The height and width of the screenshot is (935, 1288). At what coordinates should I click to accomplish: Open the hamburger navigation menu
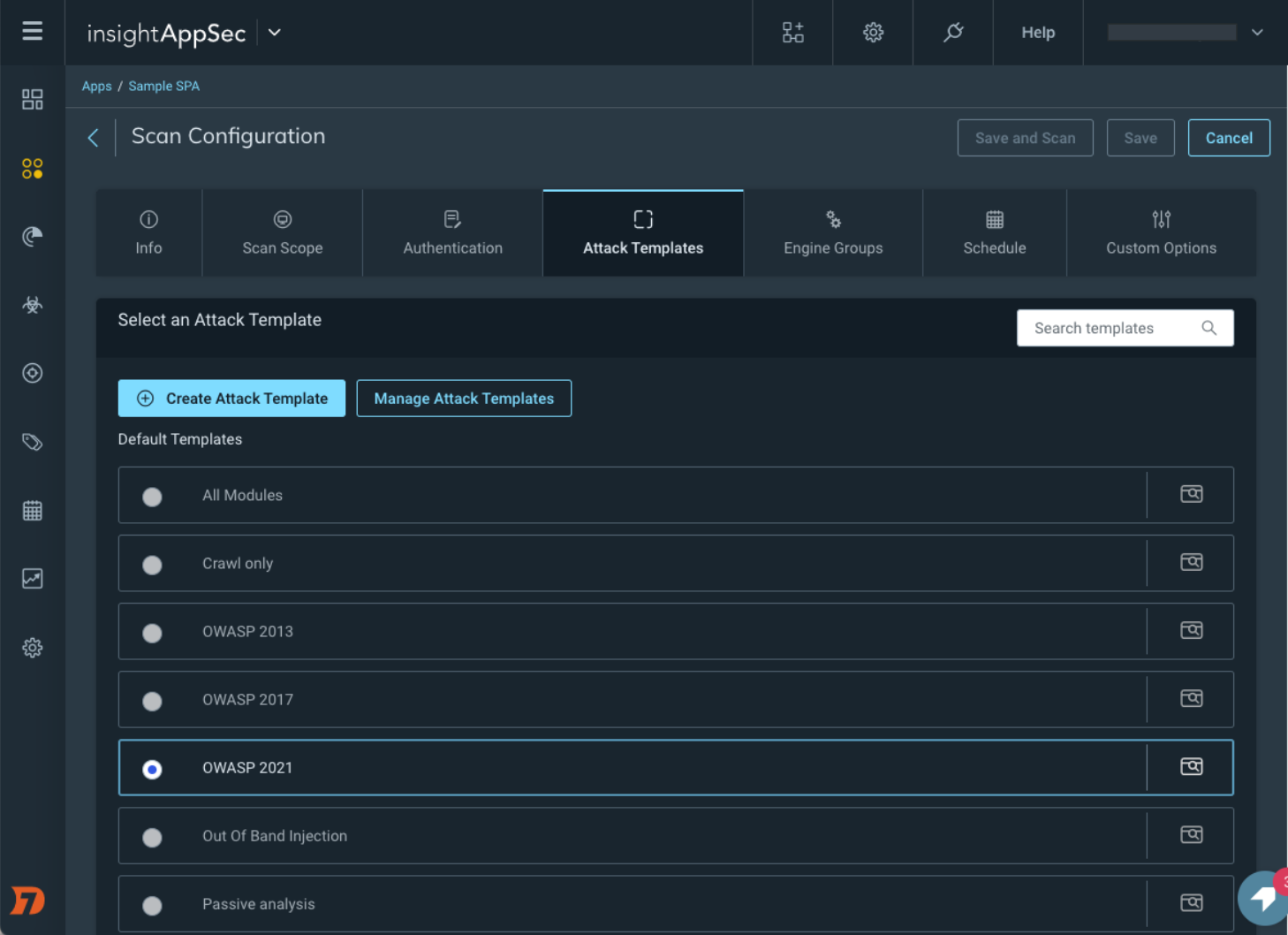point(33,32)
